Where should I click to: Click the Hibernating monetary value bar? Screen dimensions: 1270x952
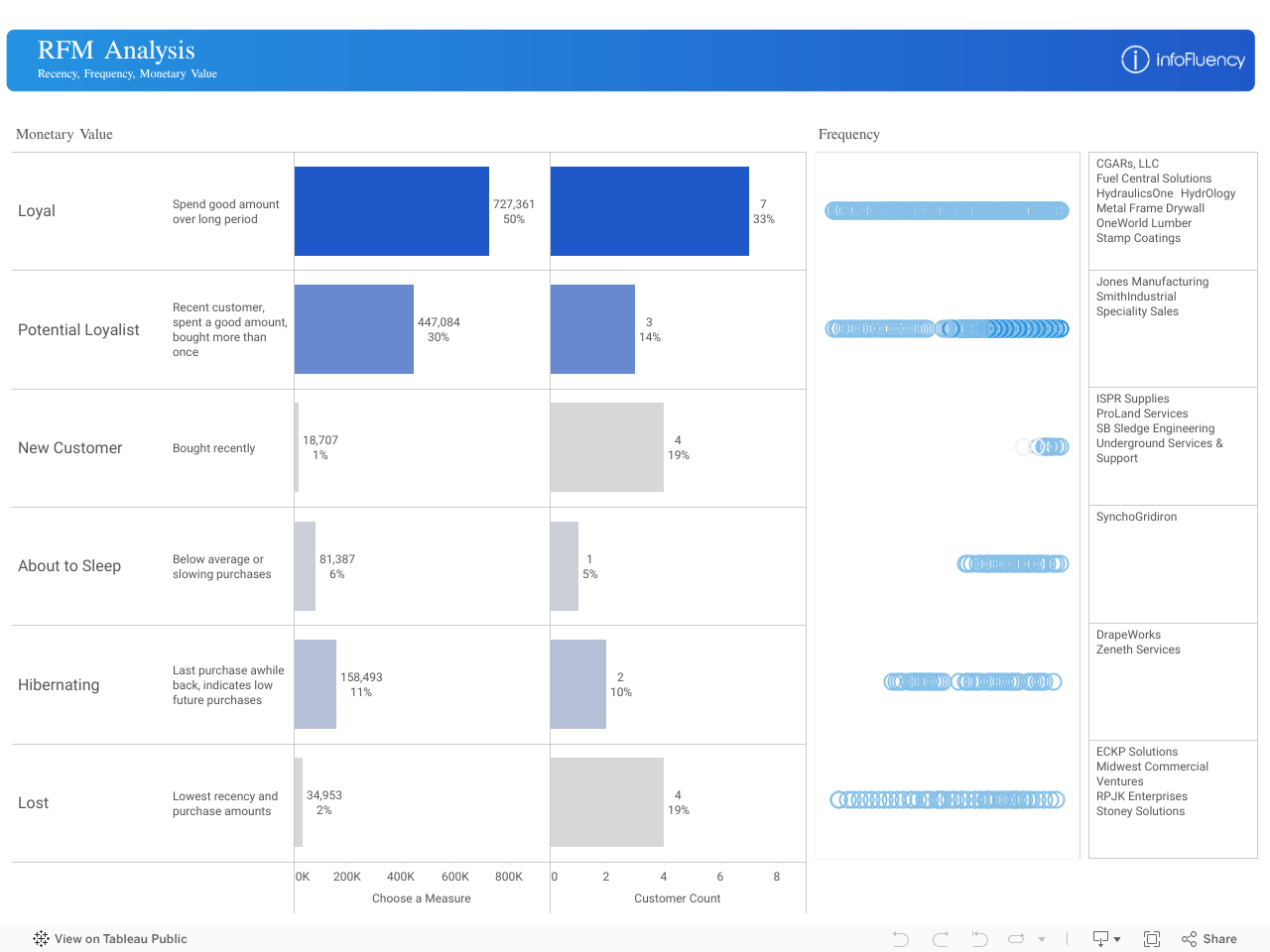point(316,684)
